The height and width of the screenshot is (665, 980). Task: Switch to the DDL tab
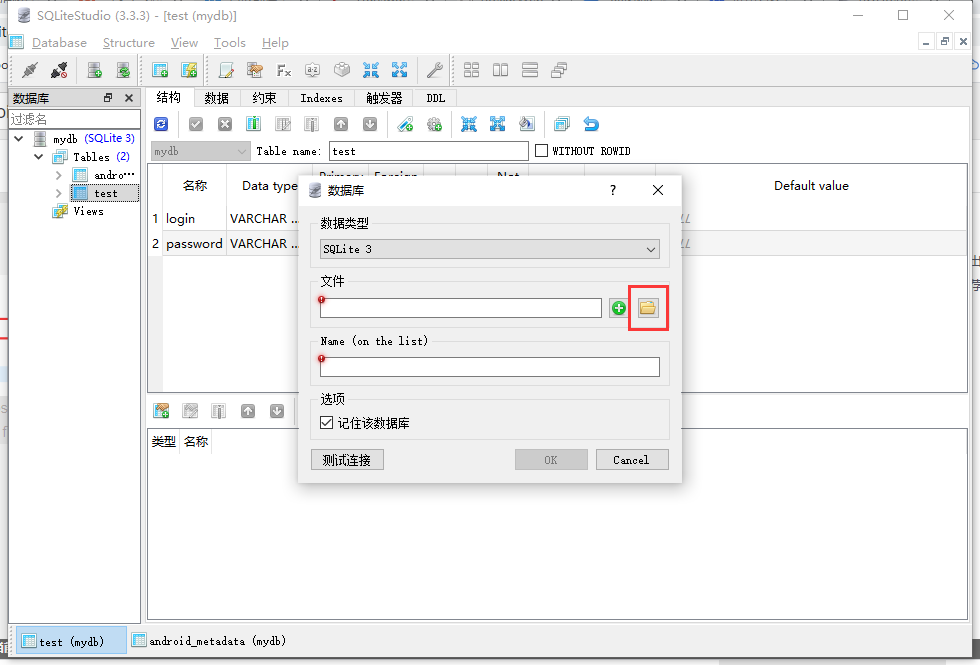[436, 98]
